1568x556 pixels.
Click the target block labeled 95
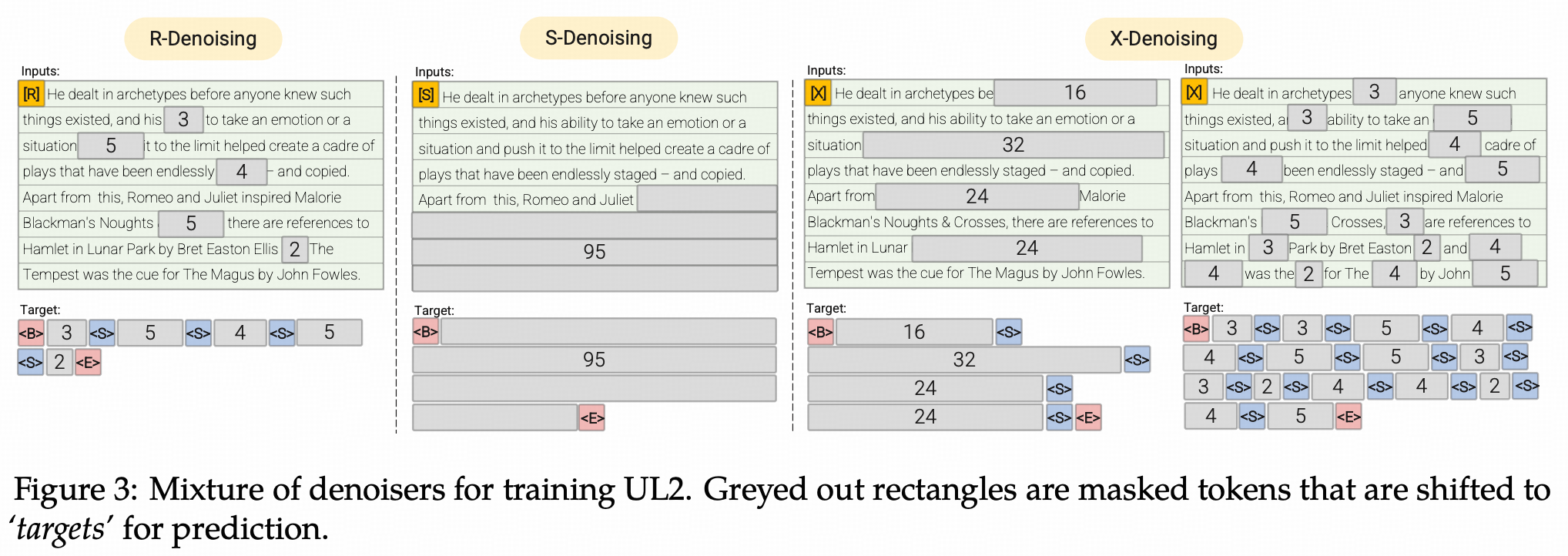tap(594, 360)
